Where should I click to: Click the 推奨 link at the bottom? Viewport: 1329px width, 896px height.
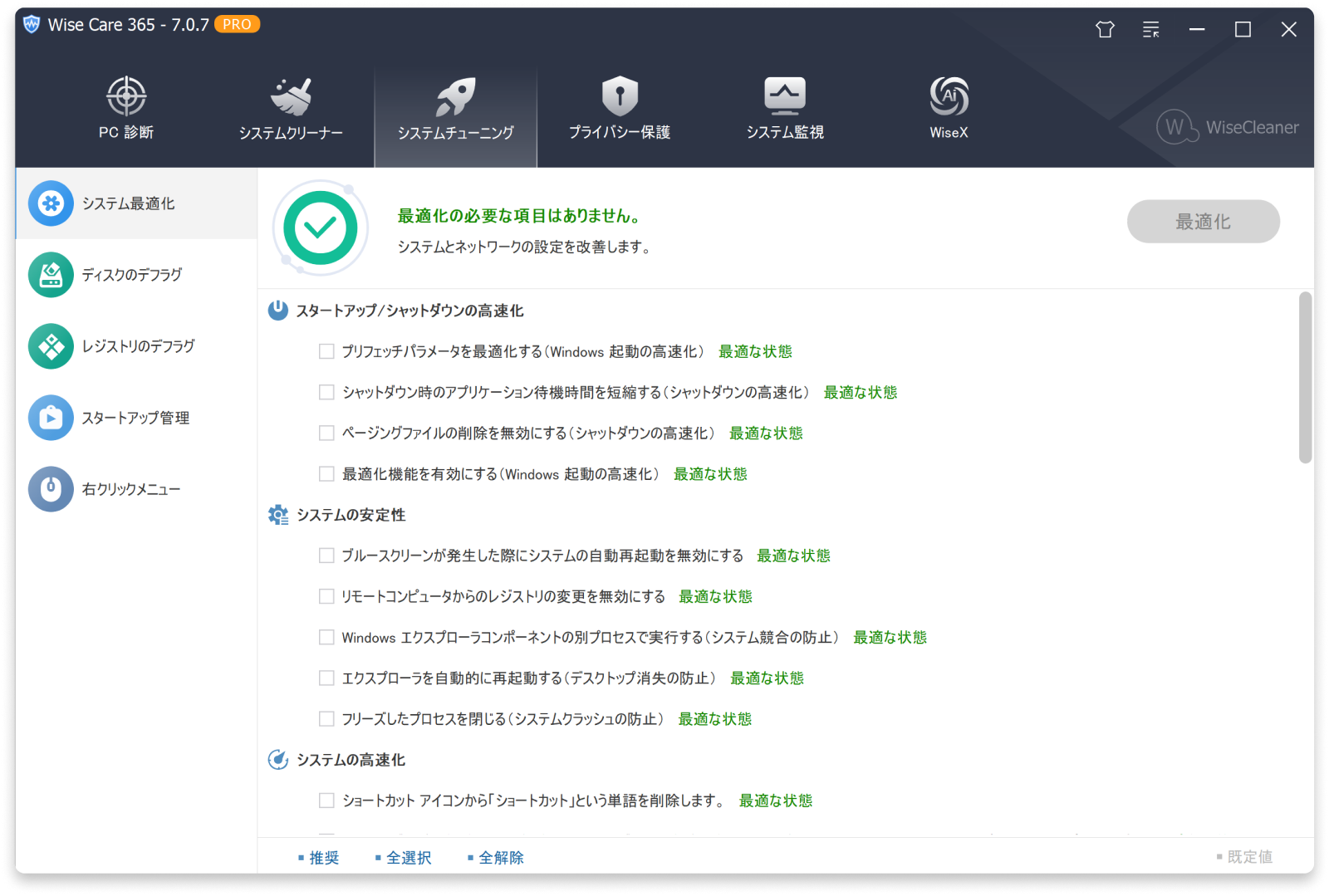click(323, 857)
